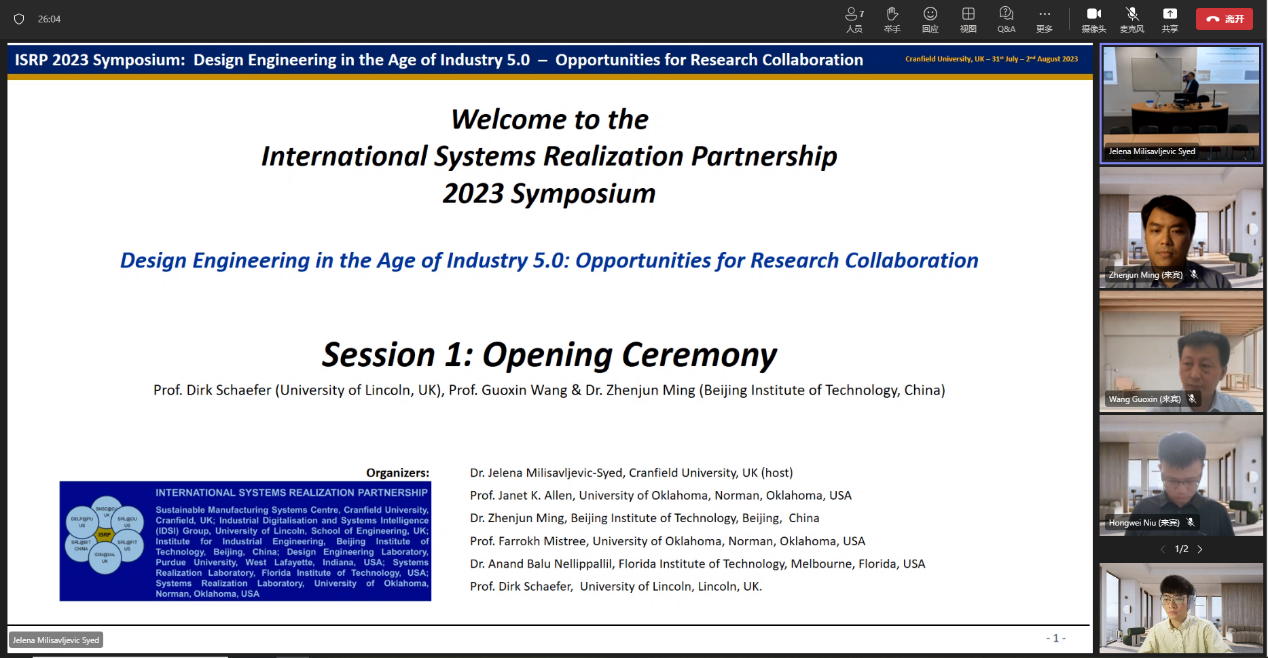Turn on the camera (摄像头)
This screenshot has width=1268, height=658.
[1093, 18]
